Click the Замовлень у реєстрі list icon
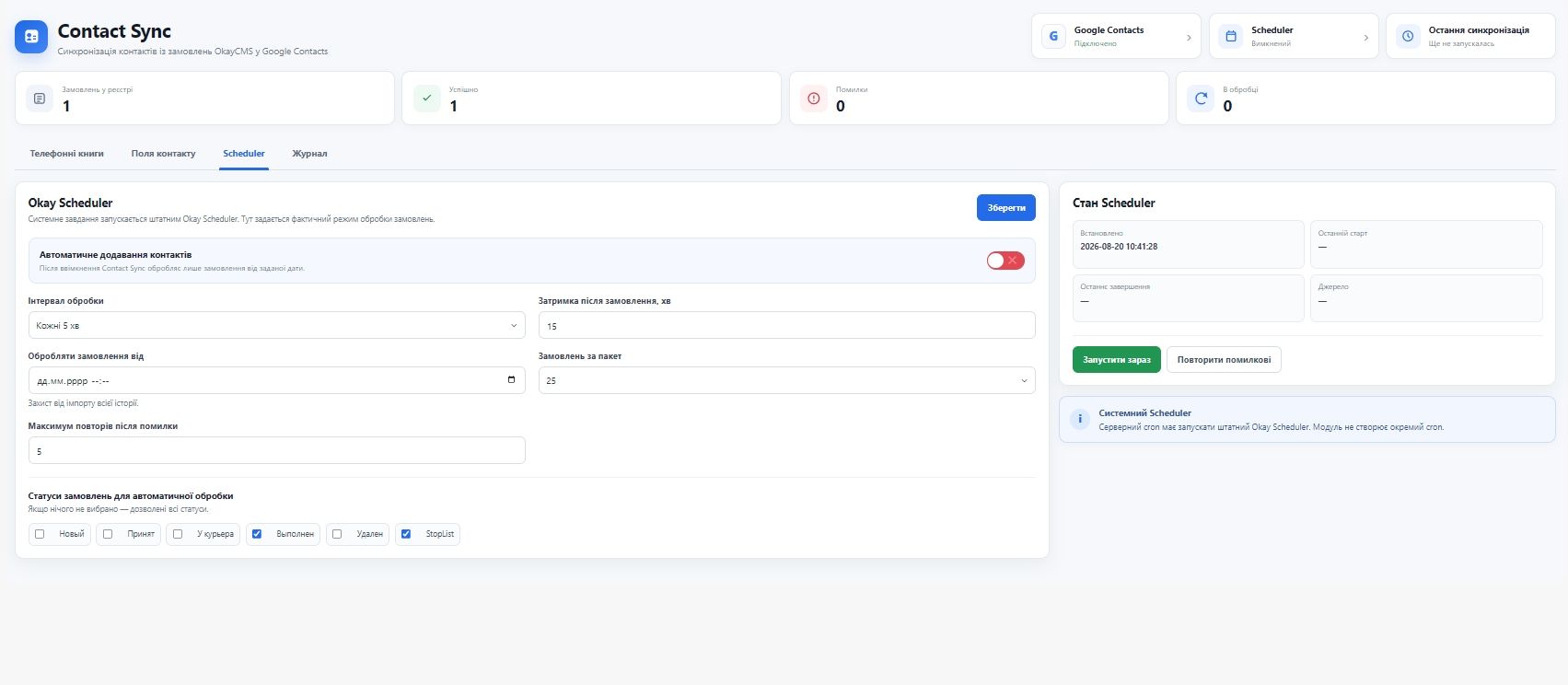The width and height of the screenshot is (1568, 685). coord(39,98)
